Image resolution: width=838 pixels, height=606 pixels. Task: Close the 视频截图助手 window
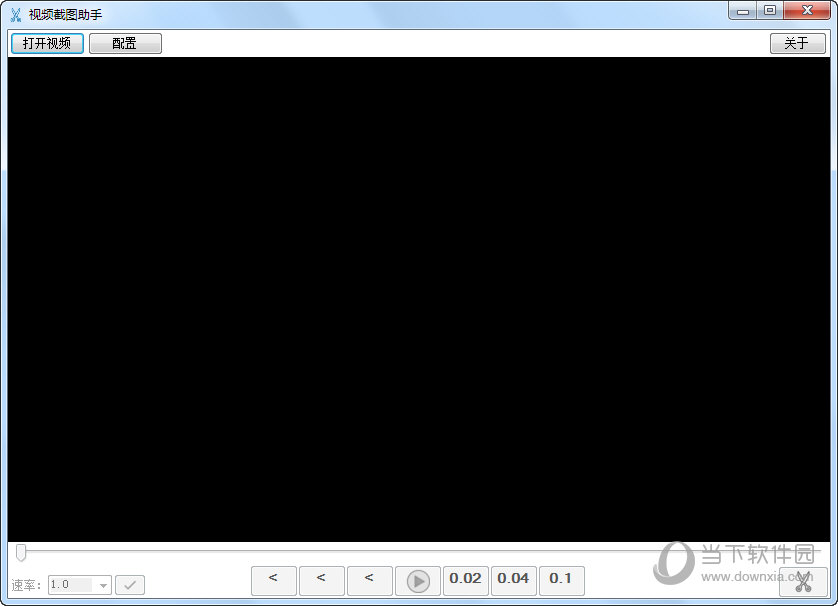coord(807,11)
